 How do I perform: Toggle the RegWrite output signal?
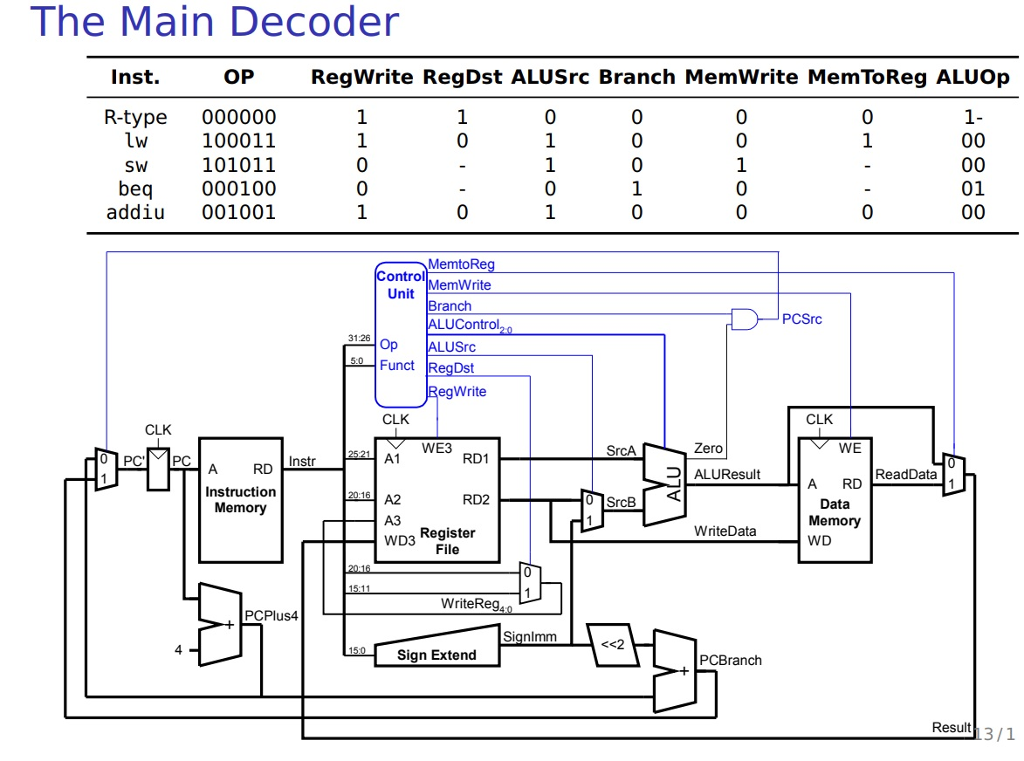click(456, 391)
